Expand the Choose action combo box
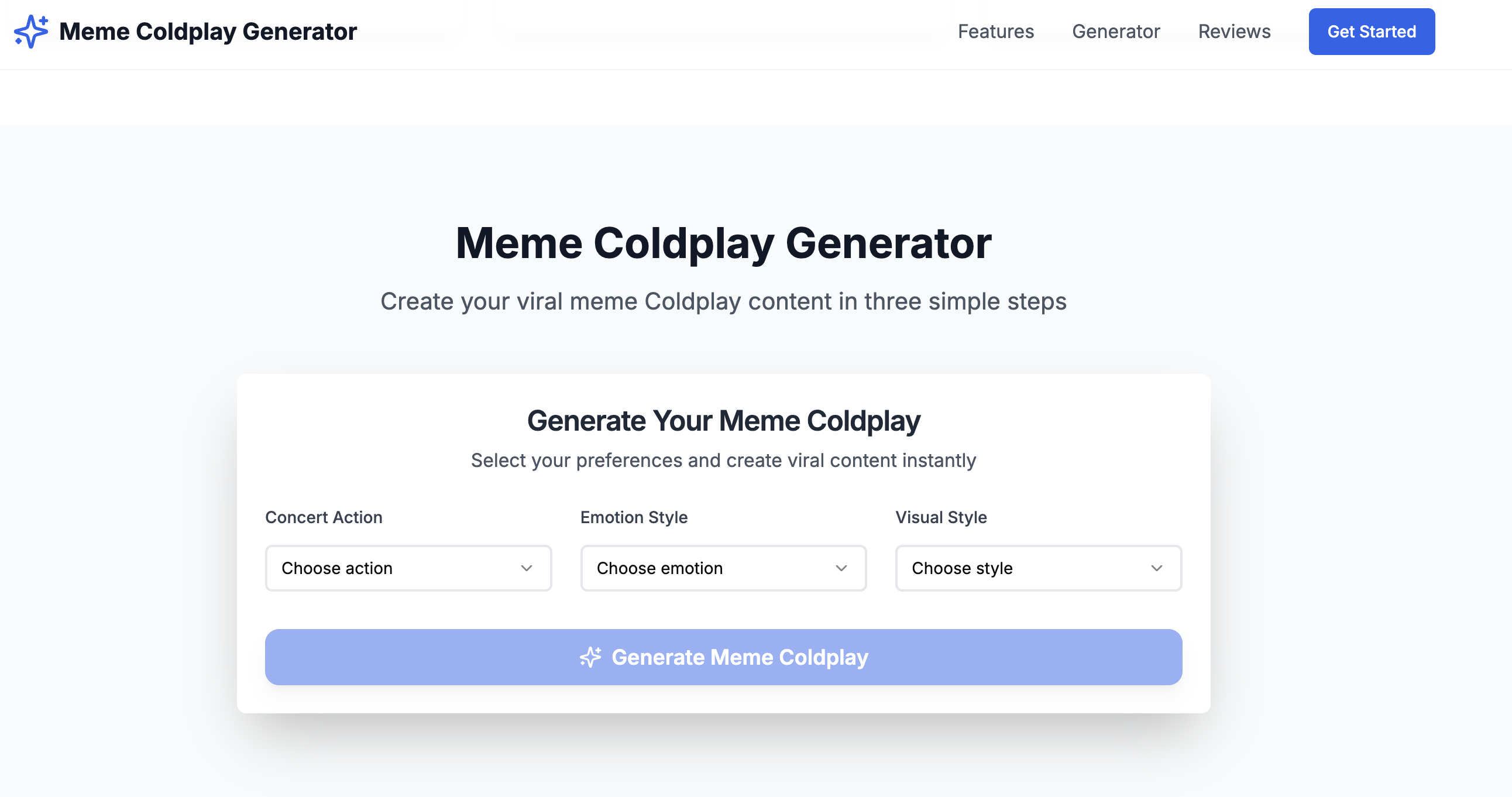Screen dimensions: 1512x797 coord(408,568)
